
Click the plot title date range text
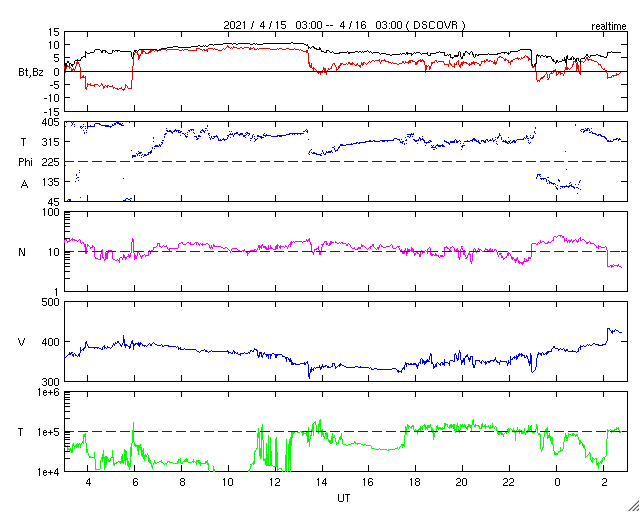coord(344,25)
